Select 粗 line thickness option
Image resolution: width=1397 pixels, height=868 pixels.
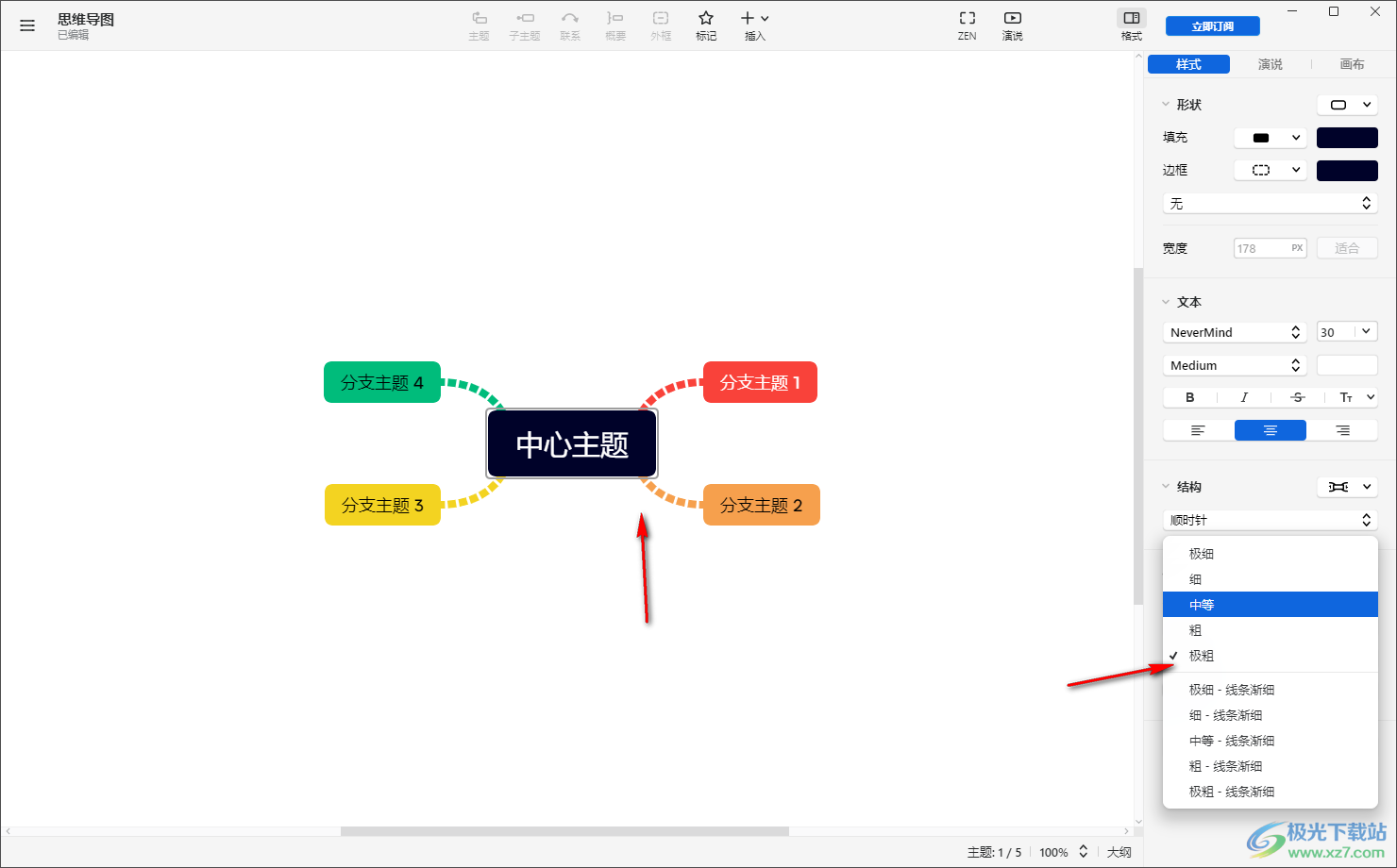click(1271, 630)
